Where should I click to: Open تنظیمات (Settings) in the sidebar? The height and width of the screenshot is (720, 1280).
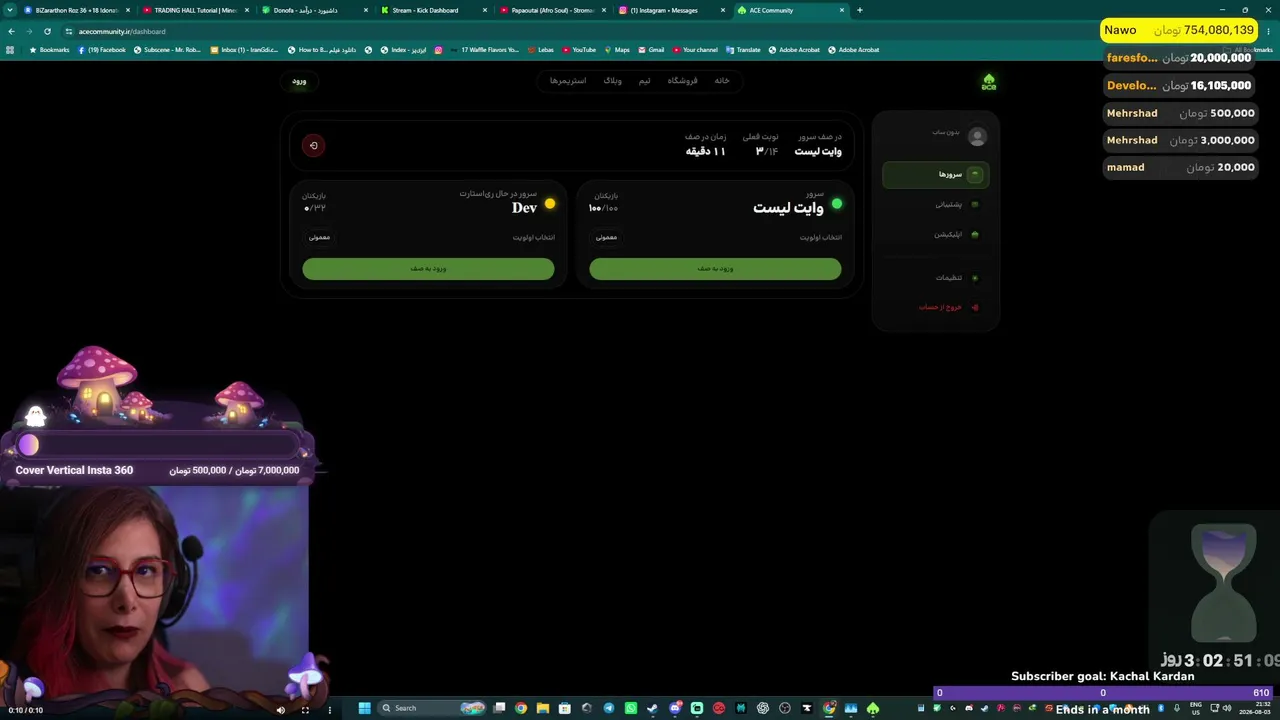[x=935, y=278]
